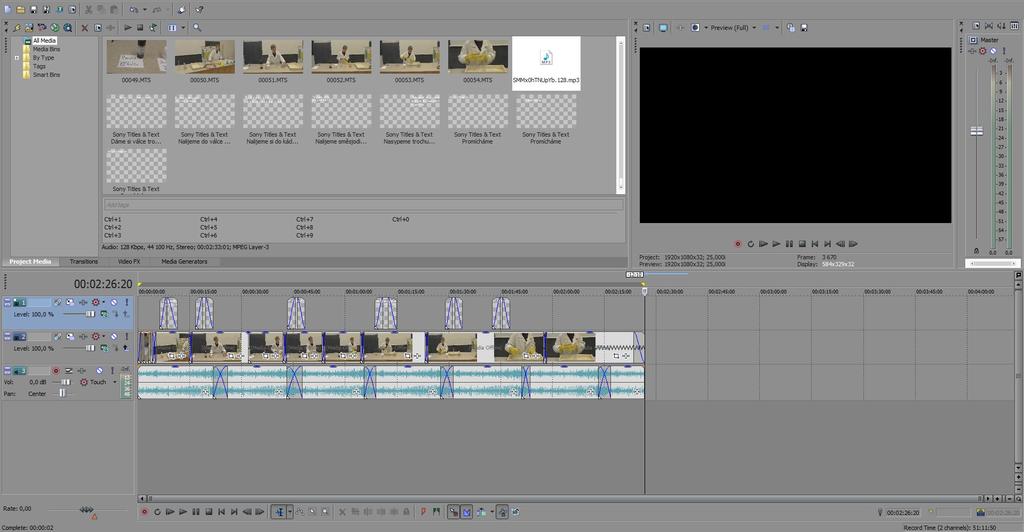
Task: Click the Search Media Bins magnifier icon
Action: tap(197, 28)
